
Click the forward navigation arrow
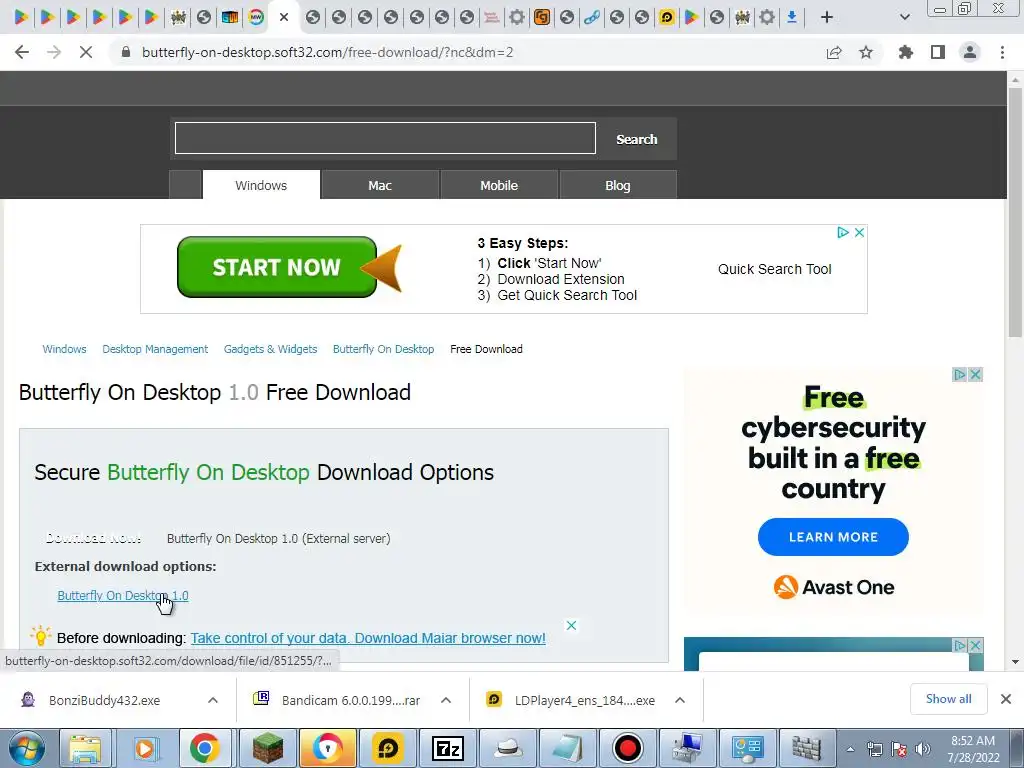(54, 52)
